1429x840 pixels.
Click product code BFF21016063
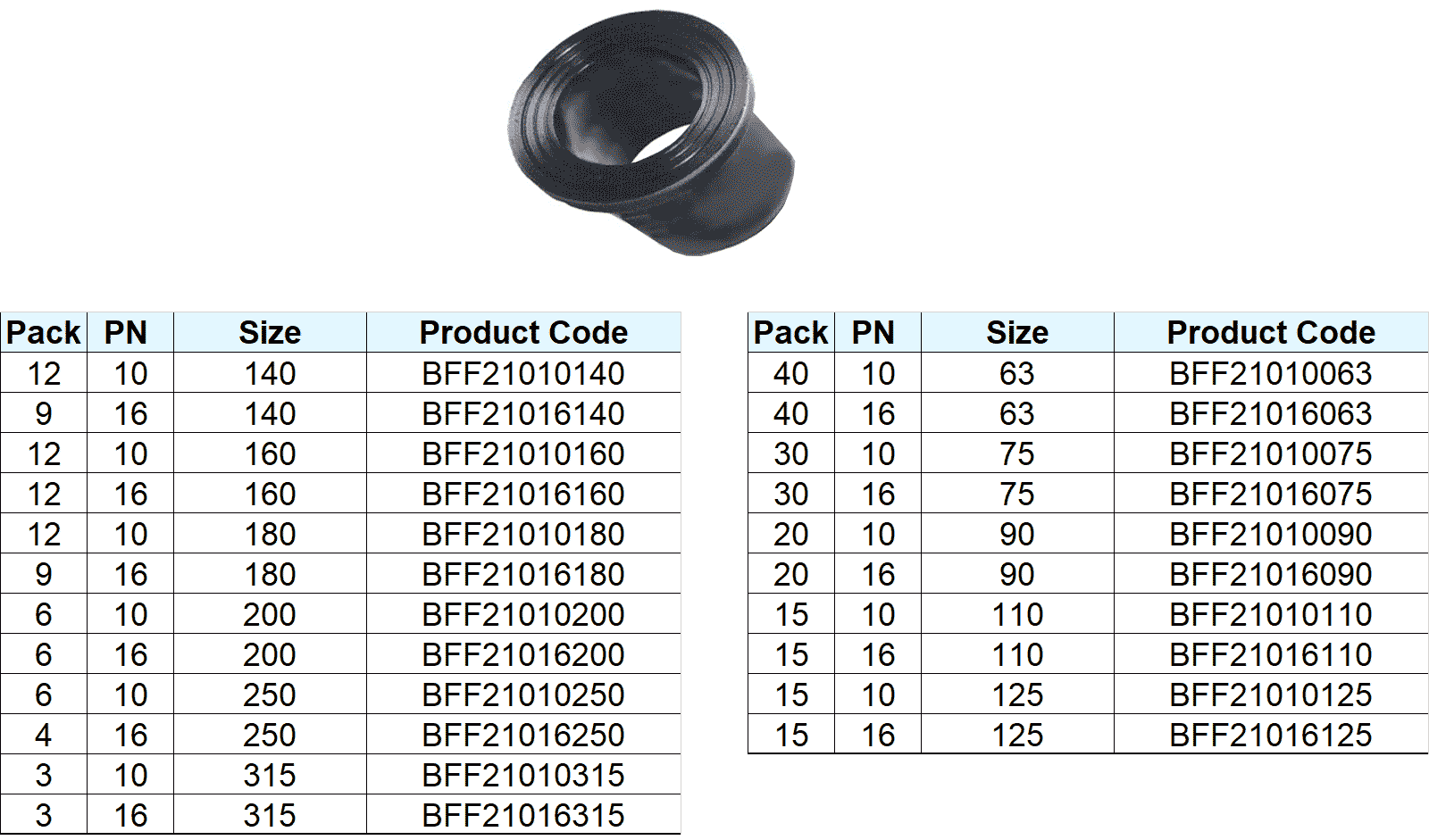point(1270,413)
